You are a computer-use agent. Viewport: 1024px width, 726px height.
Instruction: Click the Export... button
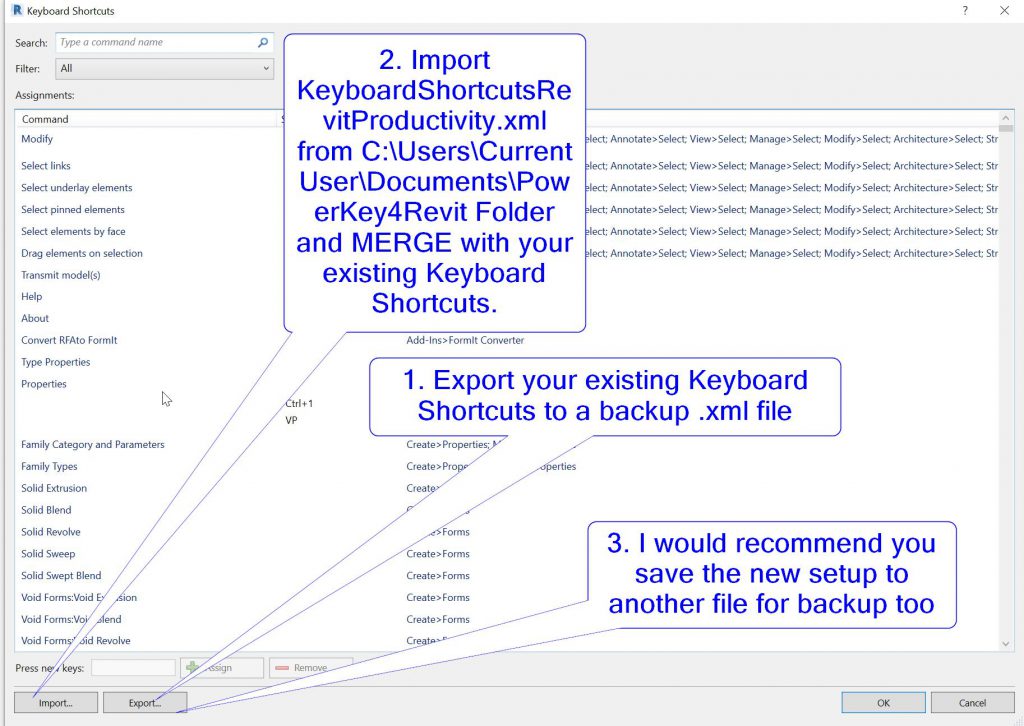pos(145,703)
